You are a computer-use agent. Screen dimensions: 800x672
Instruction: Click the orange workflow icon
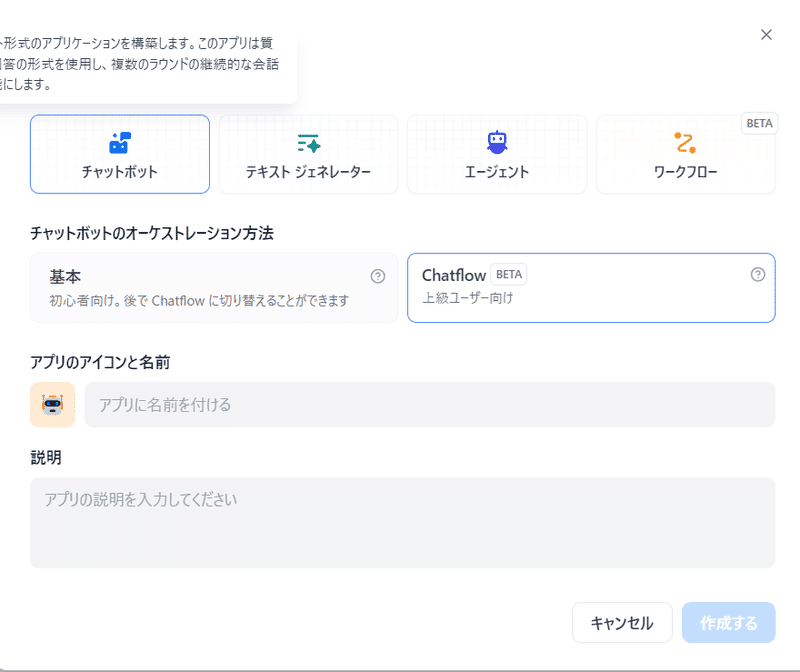[685, 142]
